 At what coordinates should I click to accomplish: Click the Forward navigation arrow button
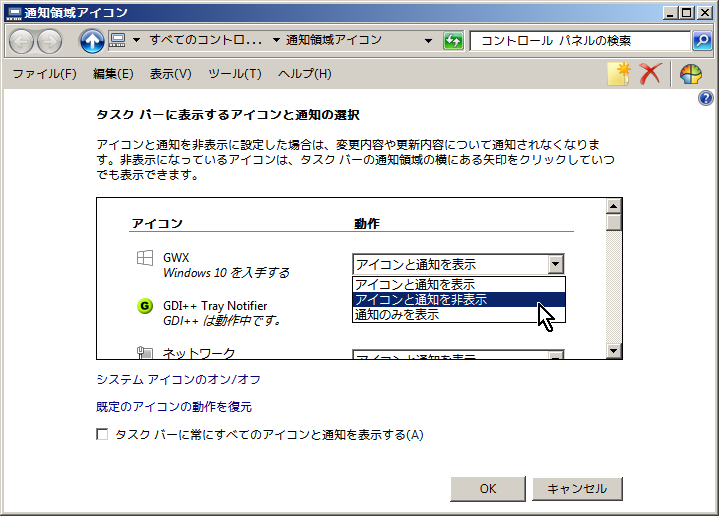point(49,41)
